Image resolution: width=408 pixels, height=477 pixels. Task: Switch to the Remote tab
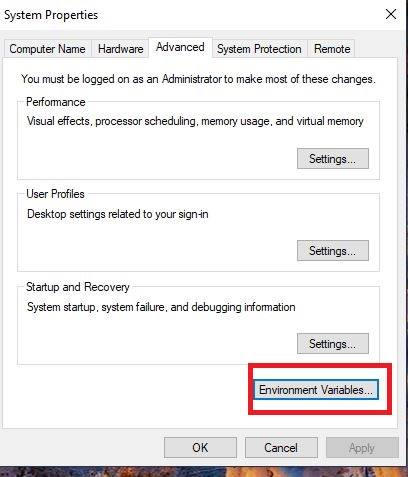[x=332, y=49]
